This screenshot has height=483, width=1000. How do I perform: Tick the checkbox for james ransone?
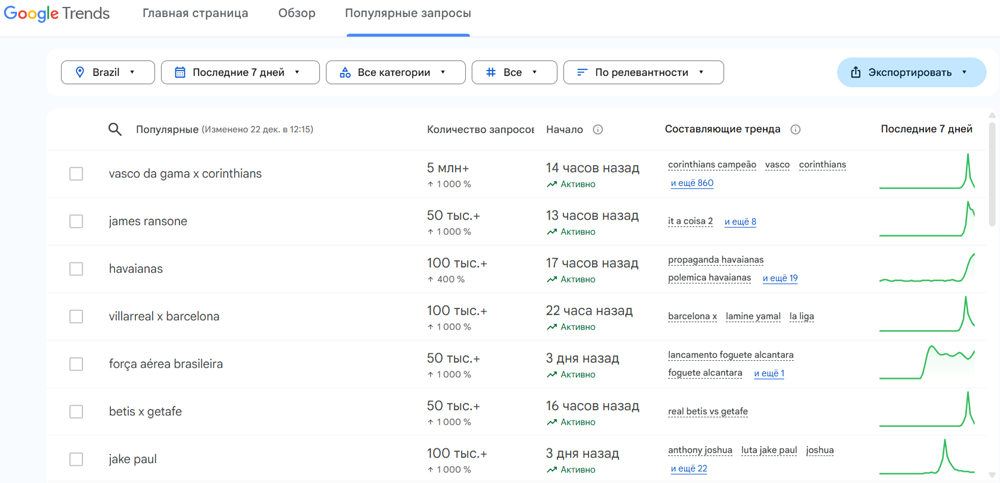point(76,221)
